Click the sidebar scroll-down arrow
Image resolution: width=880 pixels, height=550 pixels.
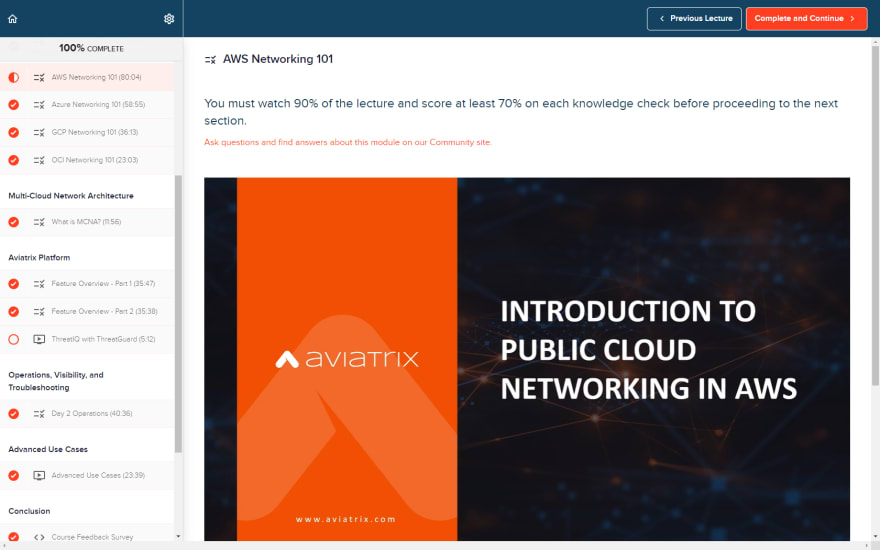tap(178, 537)
